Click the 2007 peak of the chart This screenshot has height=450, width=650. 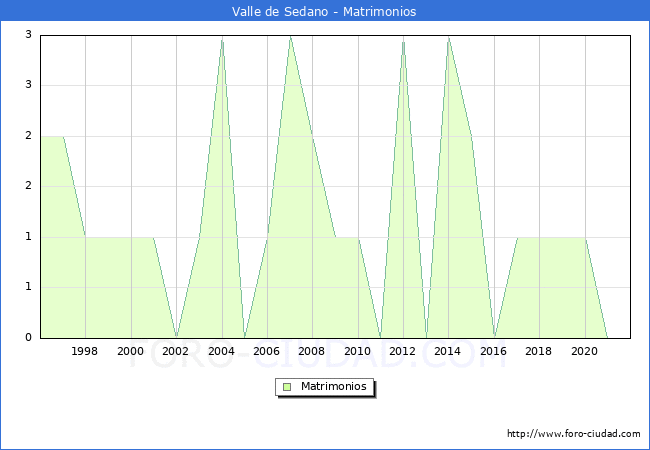[290, 38]
